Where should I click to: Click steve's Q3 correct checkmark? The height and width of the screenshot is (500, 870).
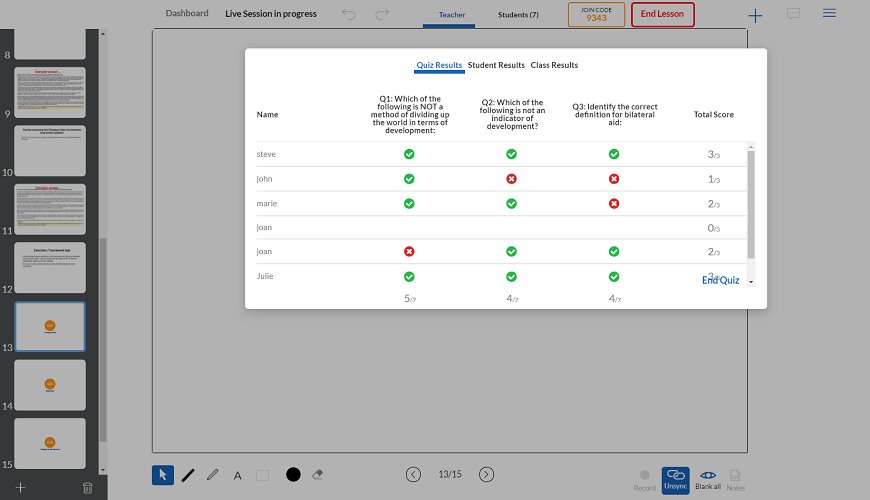614,154
